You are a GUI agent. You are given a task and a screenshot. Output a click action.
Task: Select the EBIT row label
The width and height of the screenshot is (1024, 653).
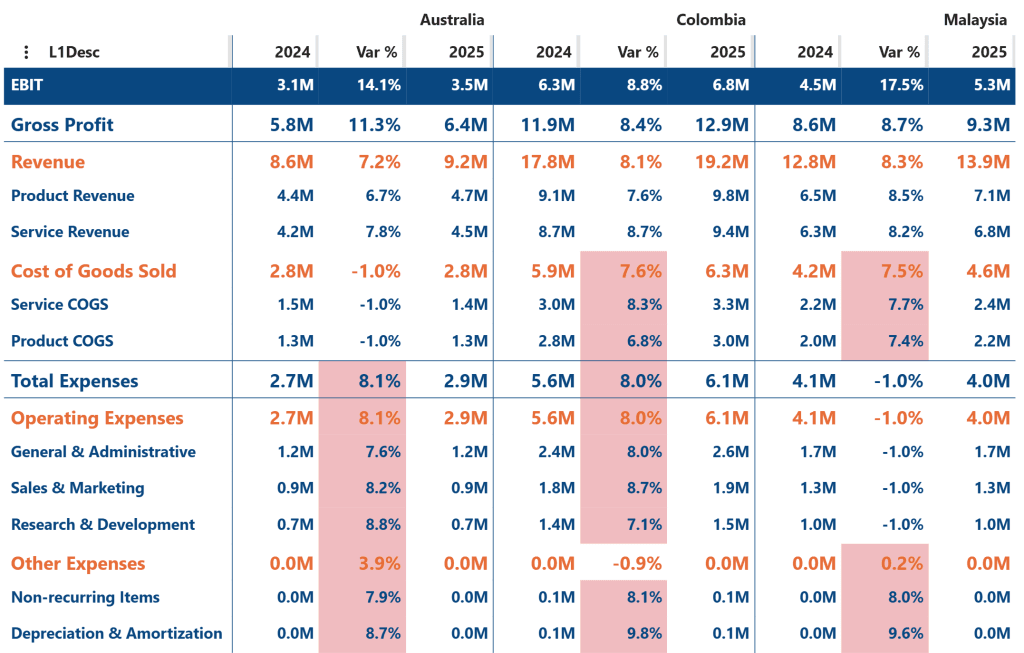pyautogui.click(x=27, y=85)
